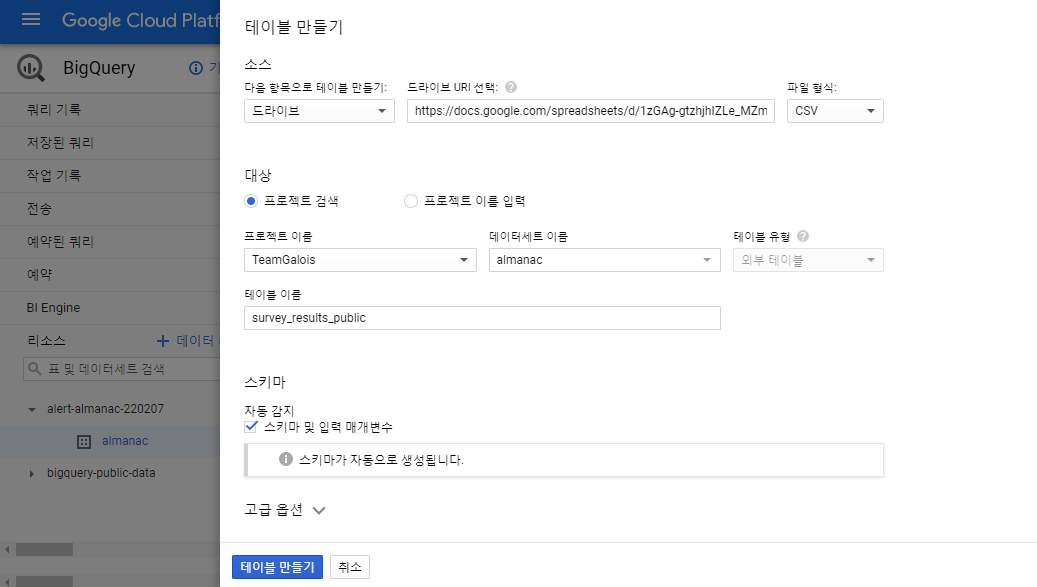Click the 스키마가 자동으로 생성됩니다 notice text
The width and height of the screenshot is (1037, 587).
(x=382, y=459)
